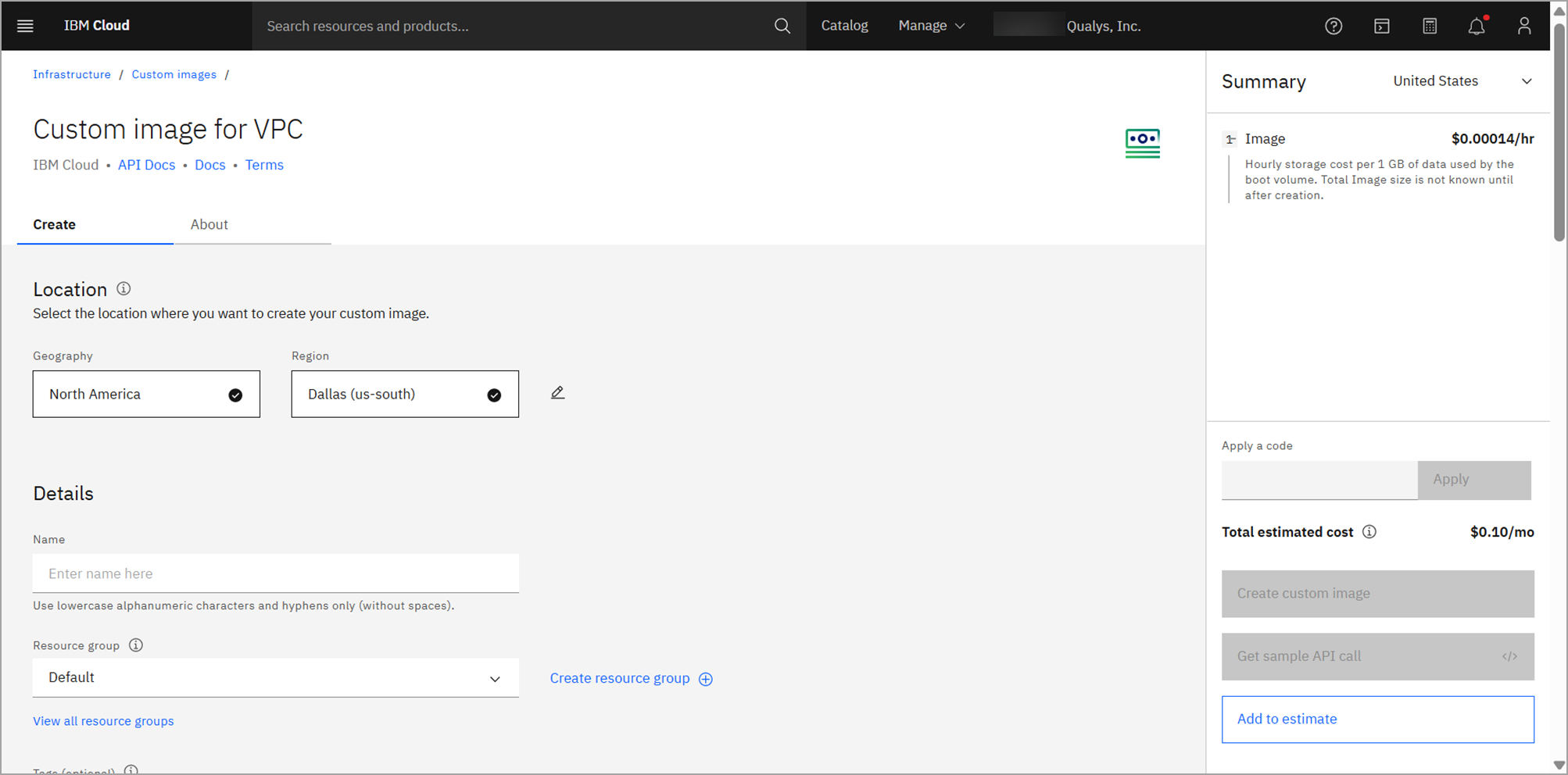Image resolution: width=1568 pixels, height=775 pixels.
Task: Switch to the About tab
Action: [x=209, y=224]
